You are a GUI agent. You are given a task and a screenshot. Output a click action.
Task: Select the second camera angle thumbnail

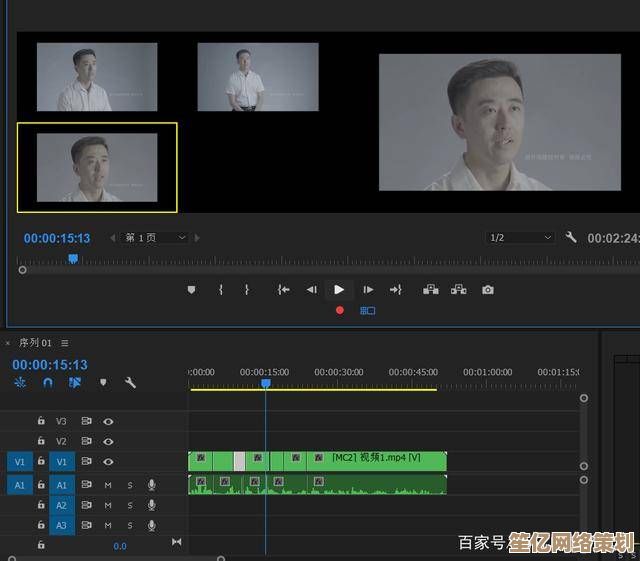point(258,77)
